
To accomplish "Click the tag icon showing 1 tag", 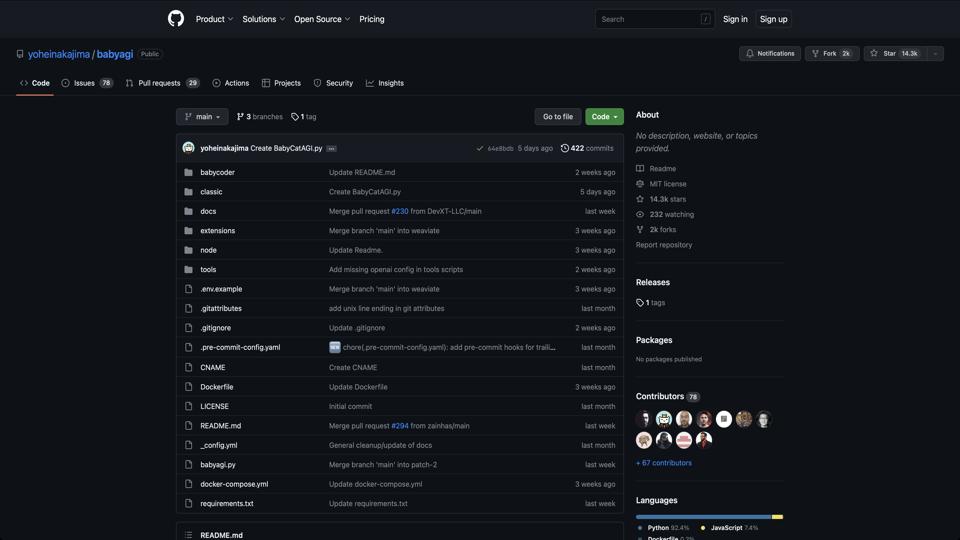I will 295,117.
